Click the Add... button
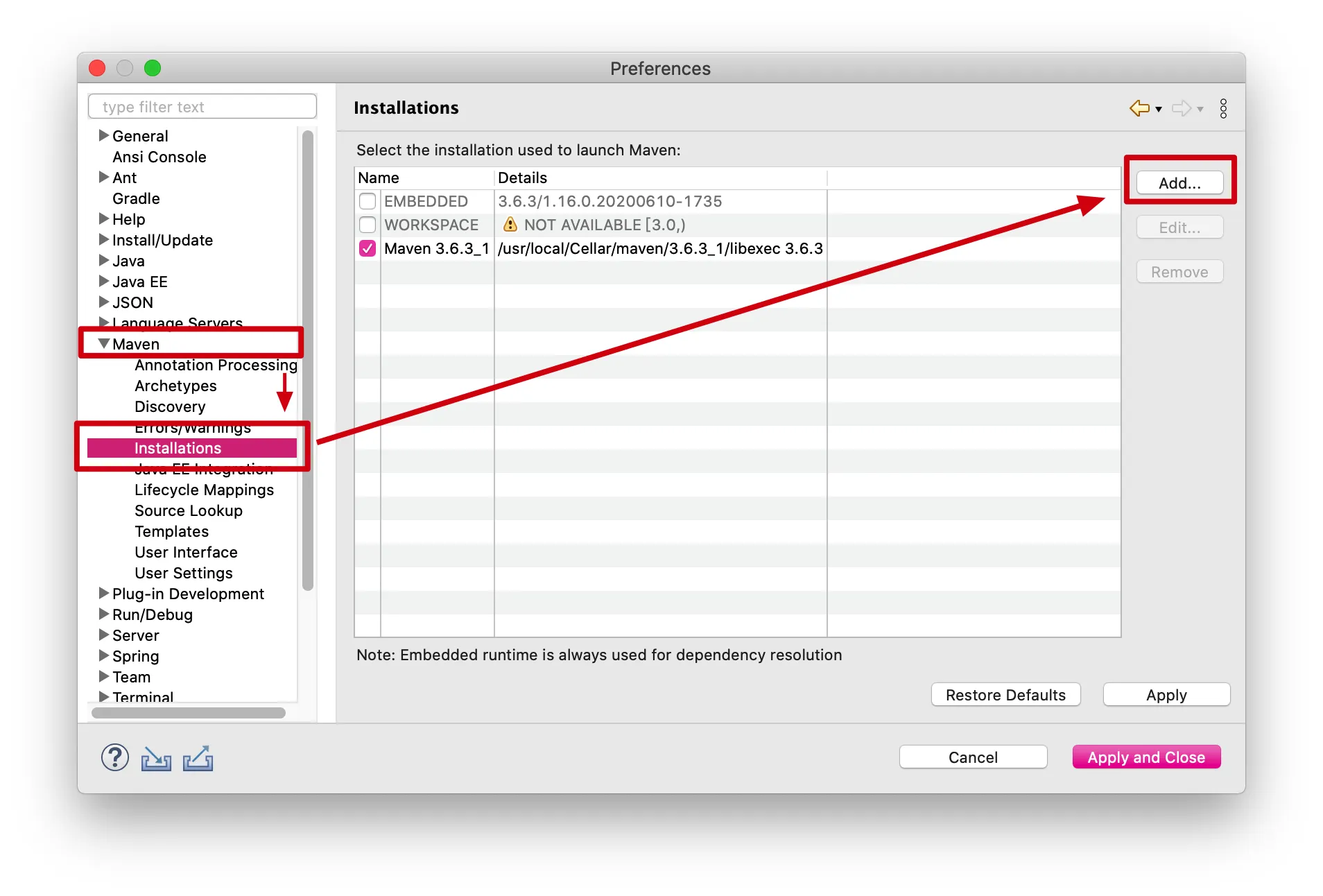Screen dimensions: 1323x896 tap(1179, 183)
